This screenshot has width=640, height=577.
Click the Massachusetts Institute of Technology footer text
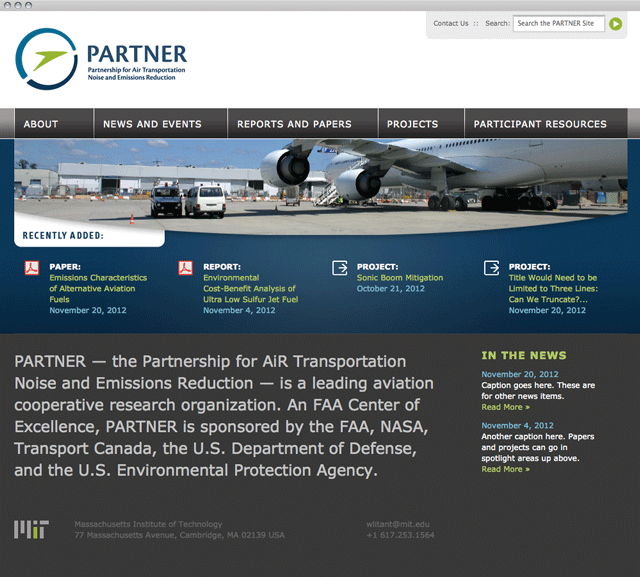click(148, 524)
